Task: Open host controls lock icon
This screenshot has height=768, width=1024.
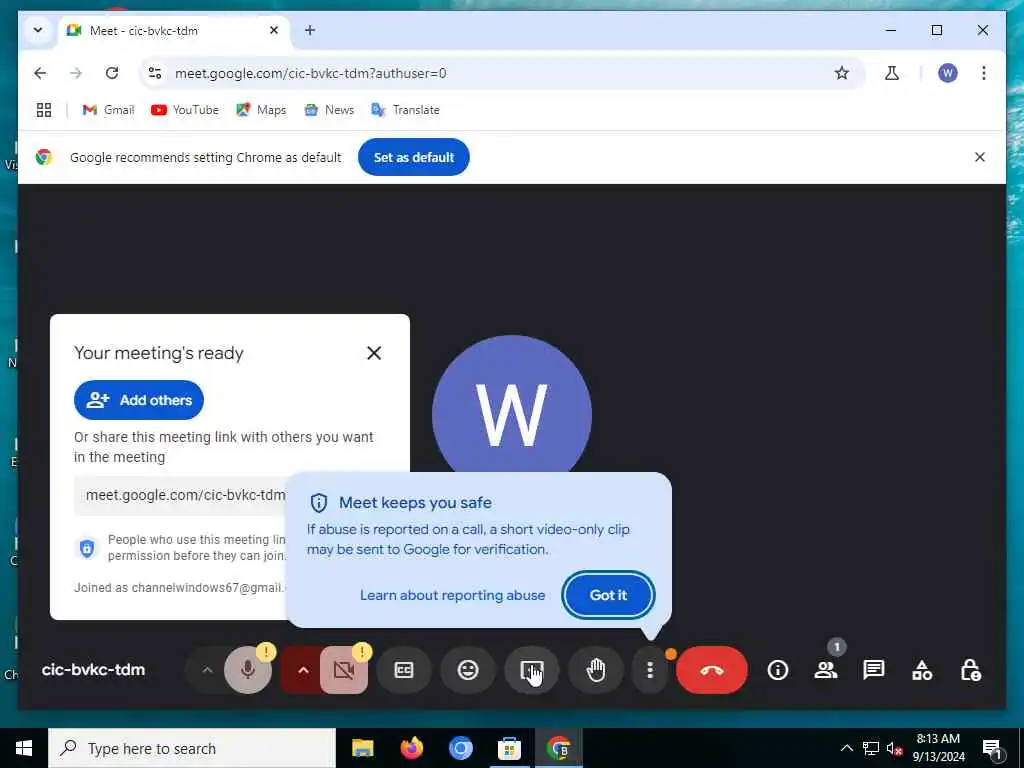Action: 970,670
